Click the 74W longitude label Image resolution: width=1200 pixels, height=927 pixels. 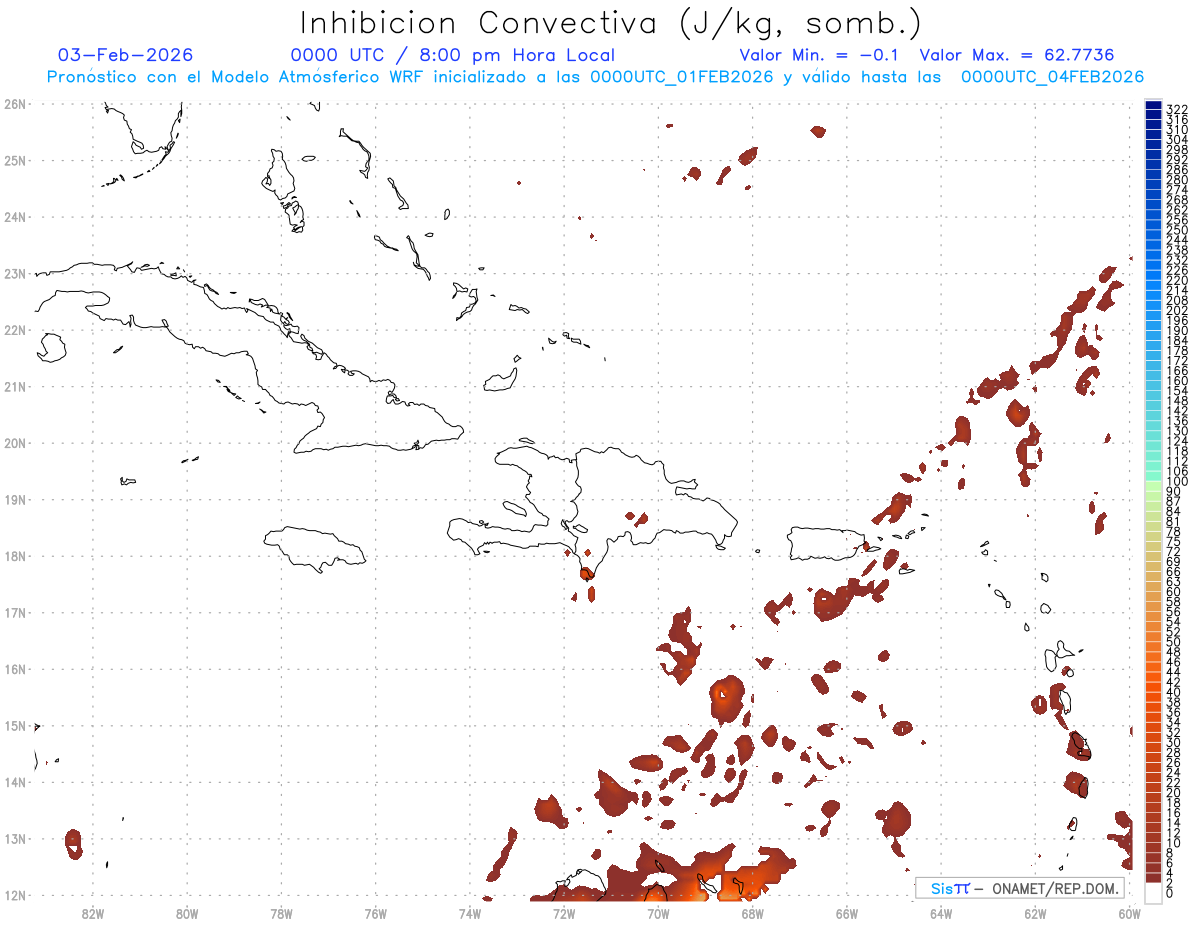(470, 913)
